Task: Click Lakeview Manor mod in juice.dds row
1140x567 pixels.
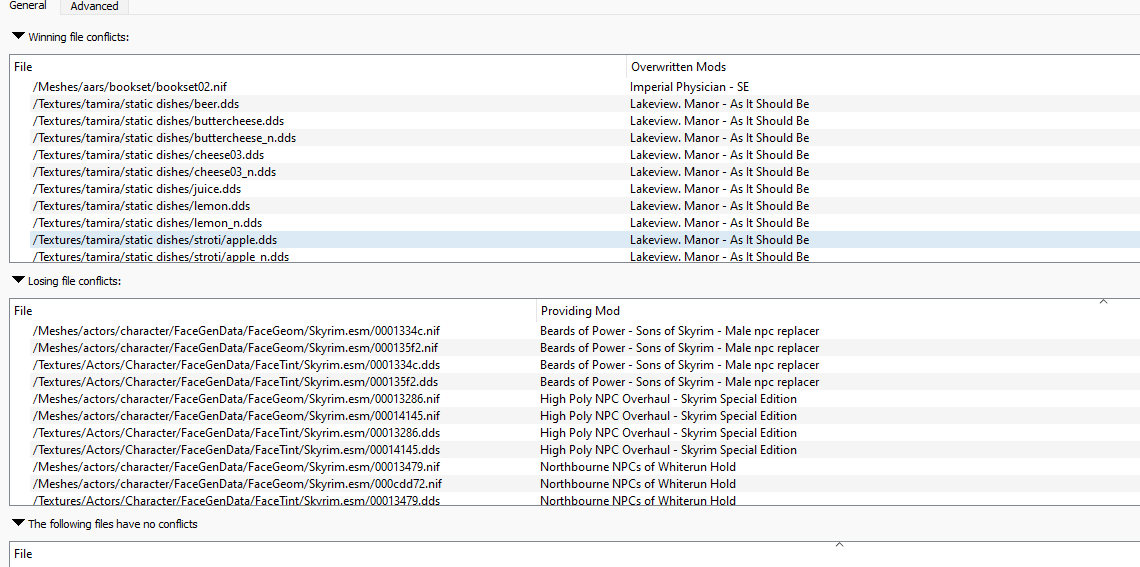Action: tap(719, 189)
